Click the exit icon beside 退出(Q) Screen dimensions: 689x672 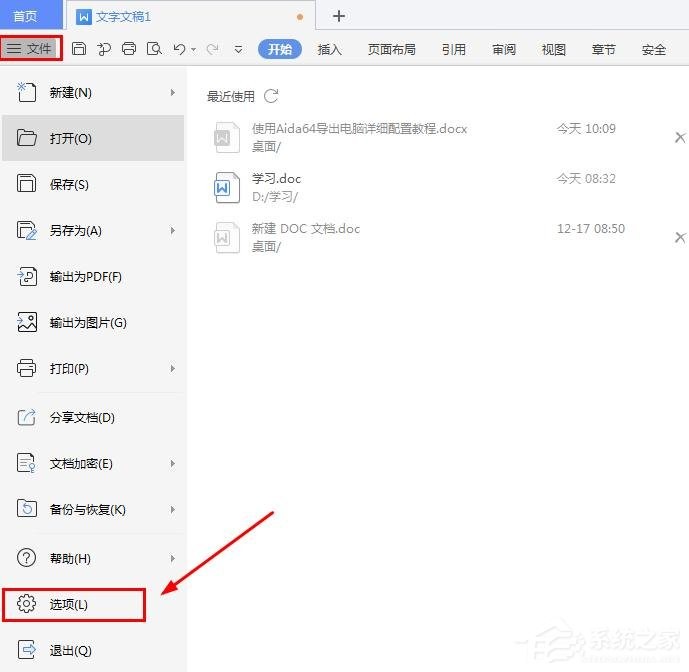(x=27, y=650)
